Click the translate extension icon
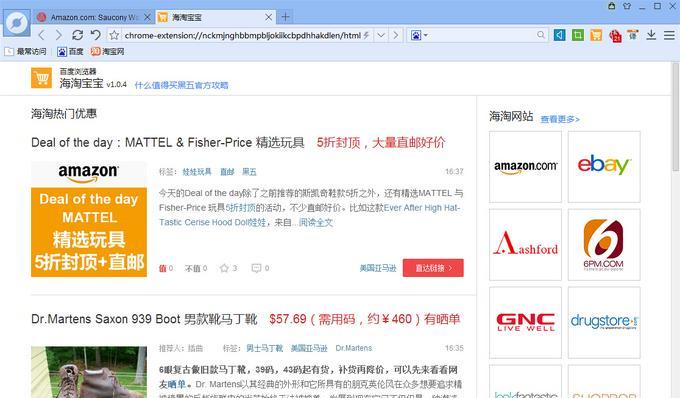Viewport: 680px width, 398px height. [633, 35]
